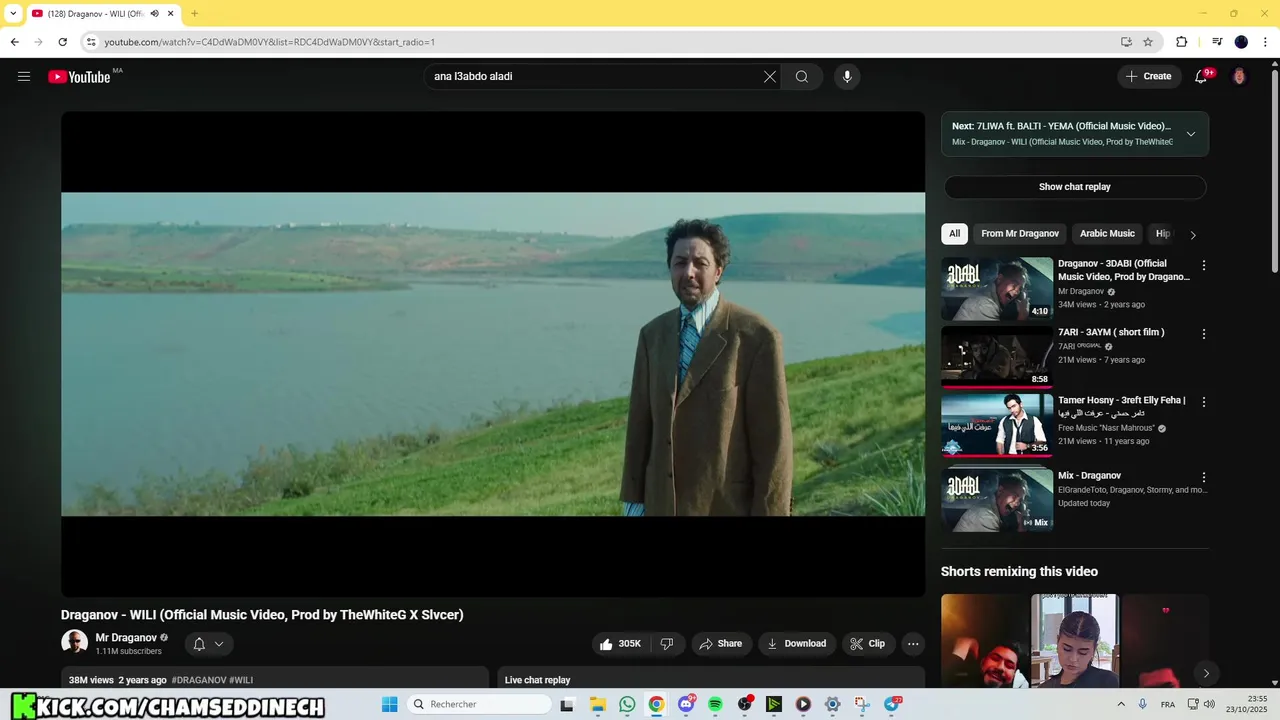
Task: Dislike the WILI video
Action: pos(667,644)
